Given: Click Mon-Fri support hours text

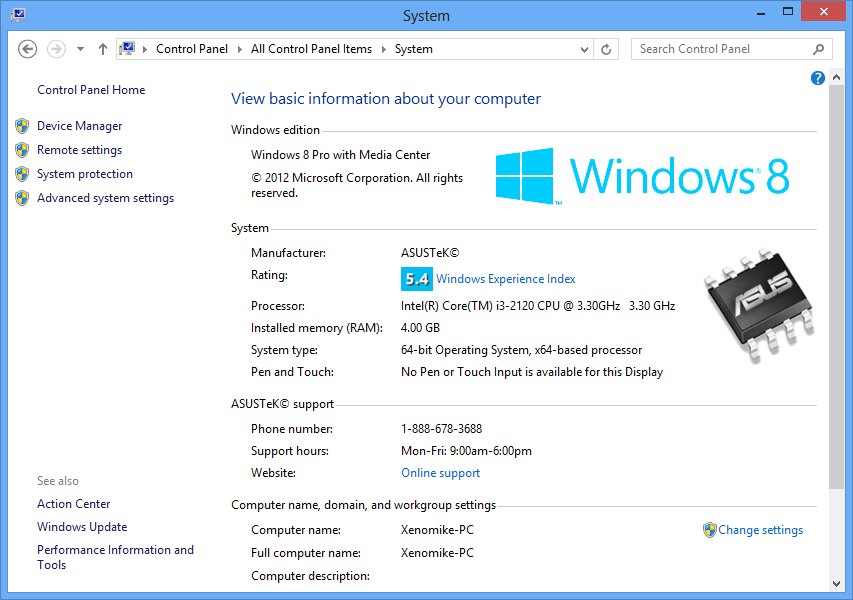Looking at the screenshot, I should pyautogui.click(x=466, y=451).
